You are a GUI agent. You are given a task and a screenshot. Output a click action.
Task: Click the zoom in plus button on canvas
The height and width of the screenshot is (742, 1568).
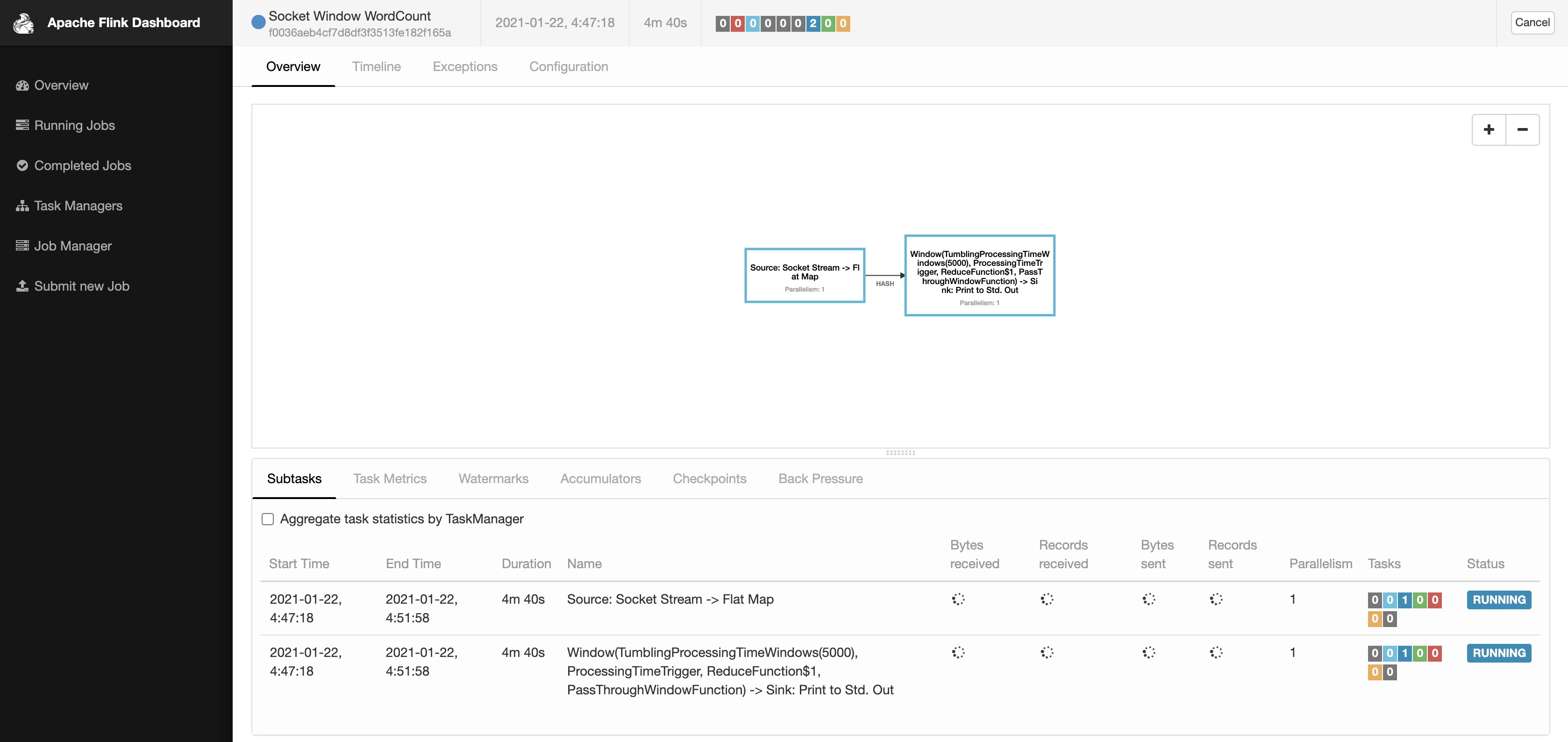tap(1489, 129)
